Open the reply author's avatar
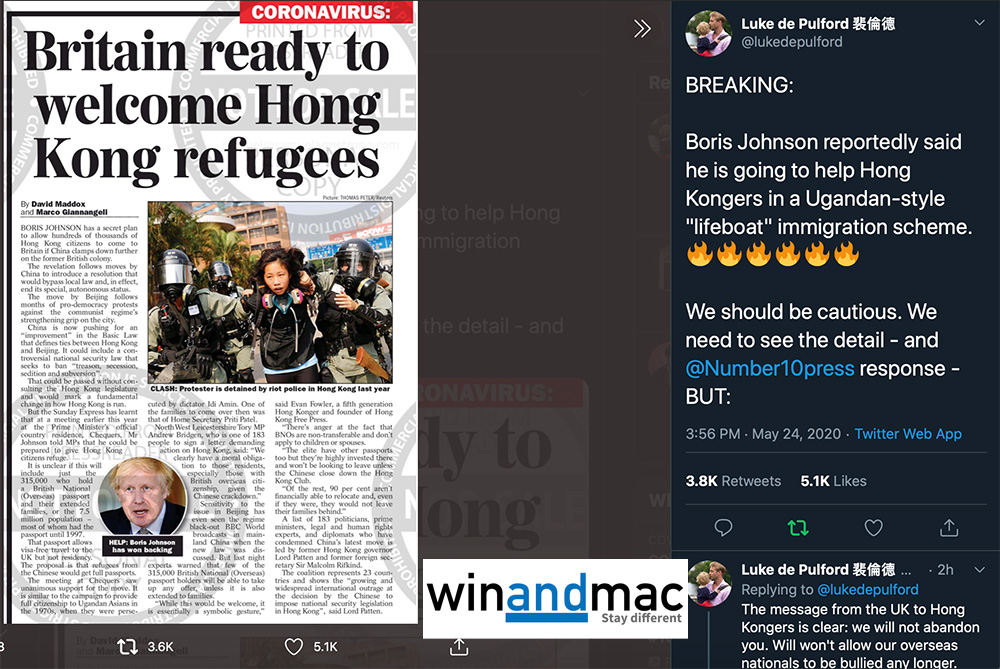 (708, 583)
